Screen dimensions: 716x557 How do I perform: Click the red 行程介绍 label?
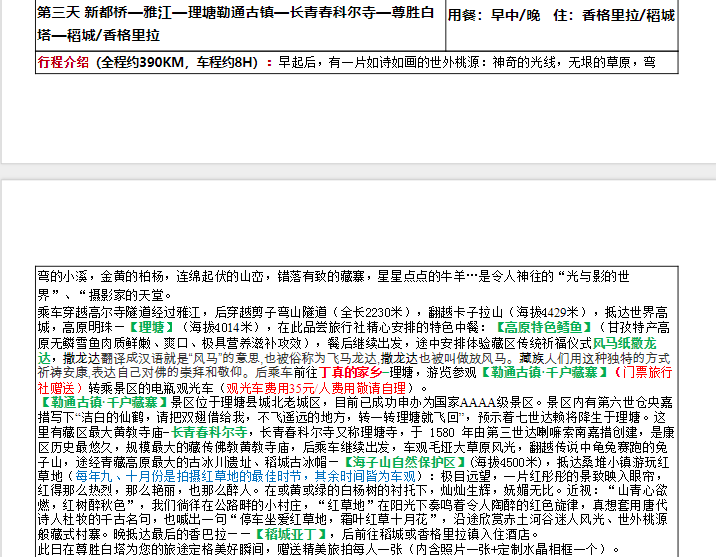click(63, 62)
